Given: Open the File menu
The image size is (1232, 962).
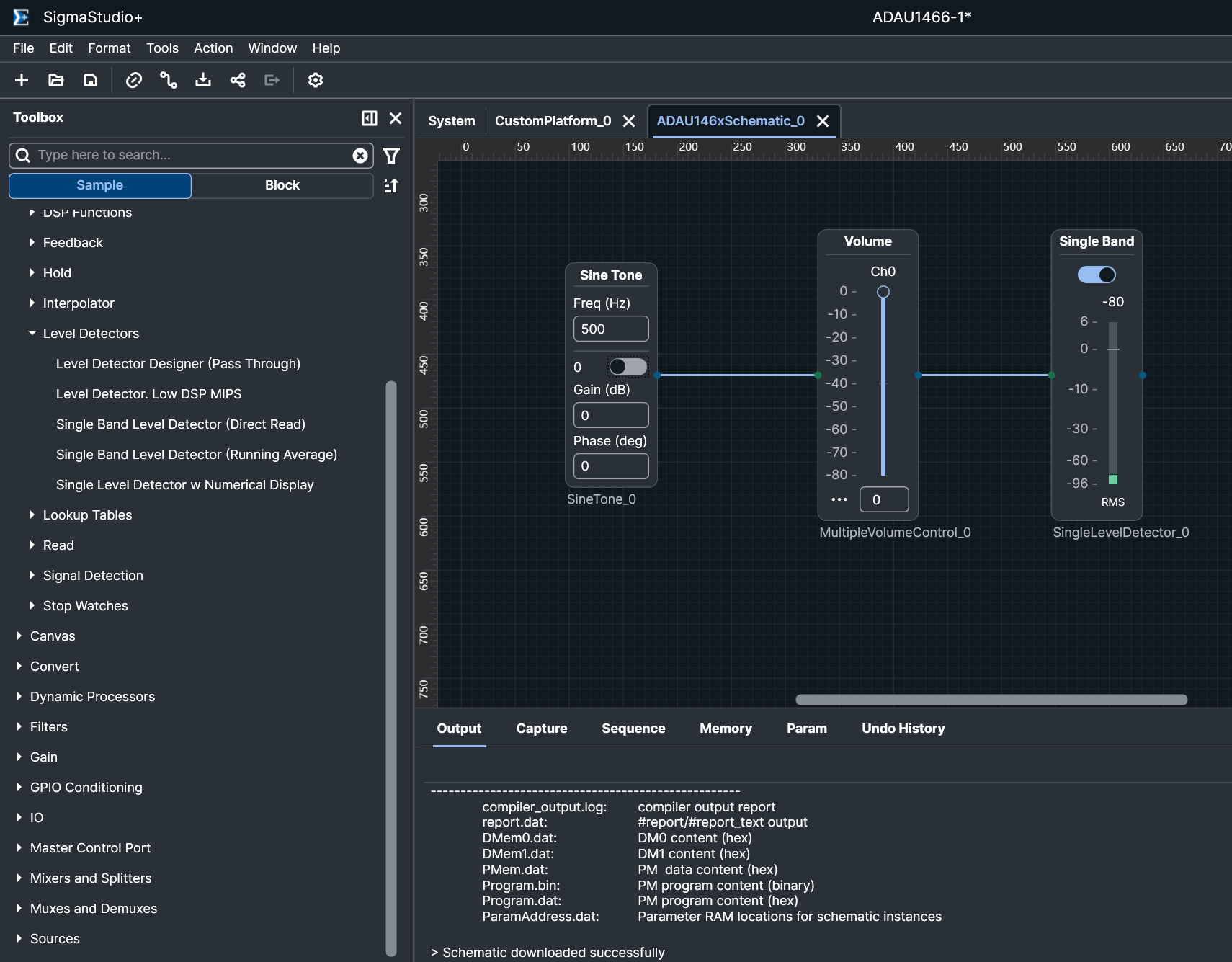Looking at the screenshot, I should tap(24, 48).
